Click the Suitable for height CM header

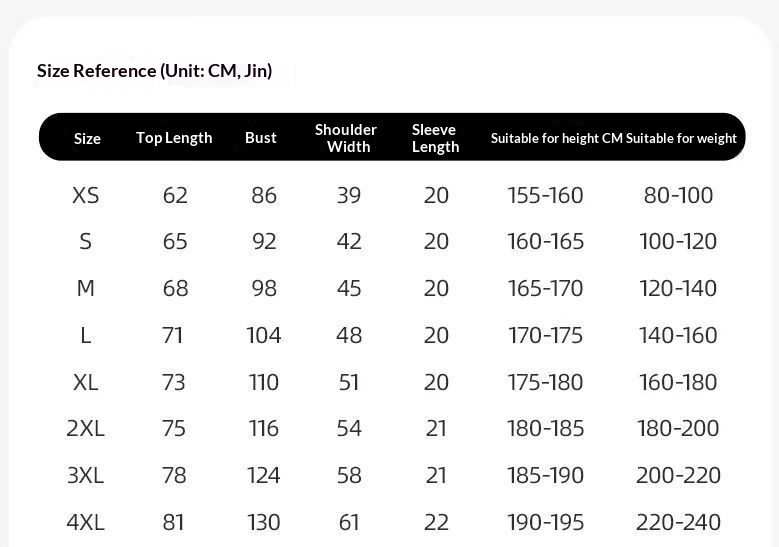click(556, 138)
